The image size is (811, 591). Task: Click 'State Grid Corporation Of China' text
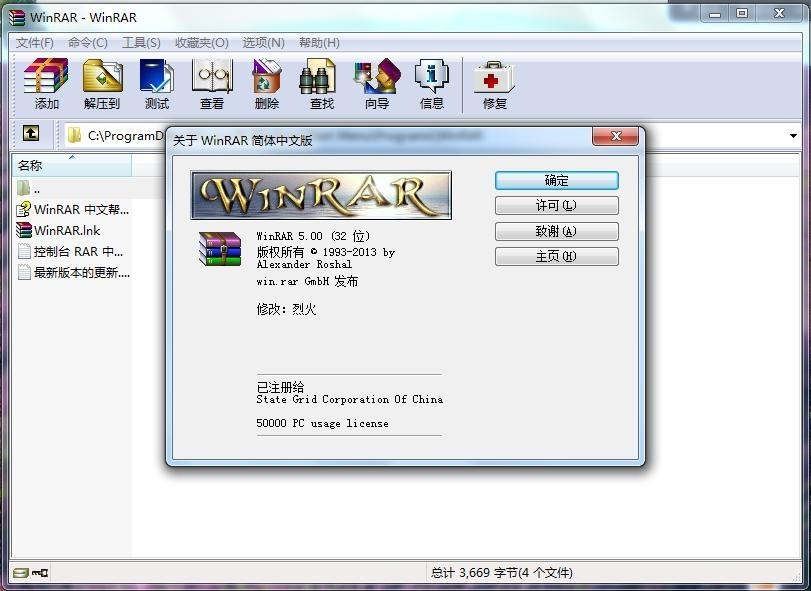350,399
